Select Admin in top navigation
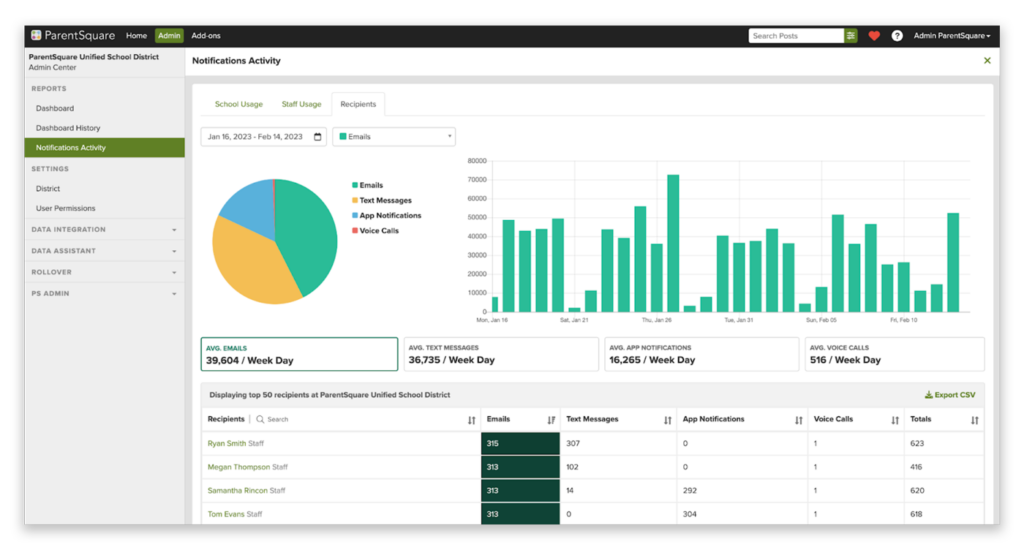1024x550 pixels. (169, 36)
